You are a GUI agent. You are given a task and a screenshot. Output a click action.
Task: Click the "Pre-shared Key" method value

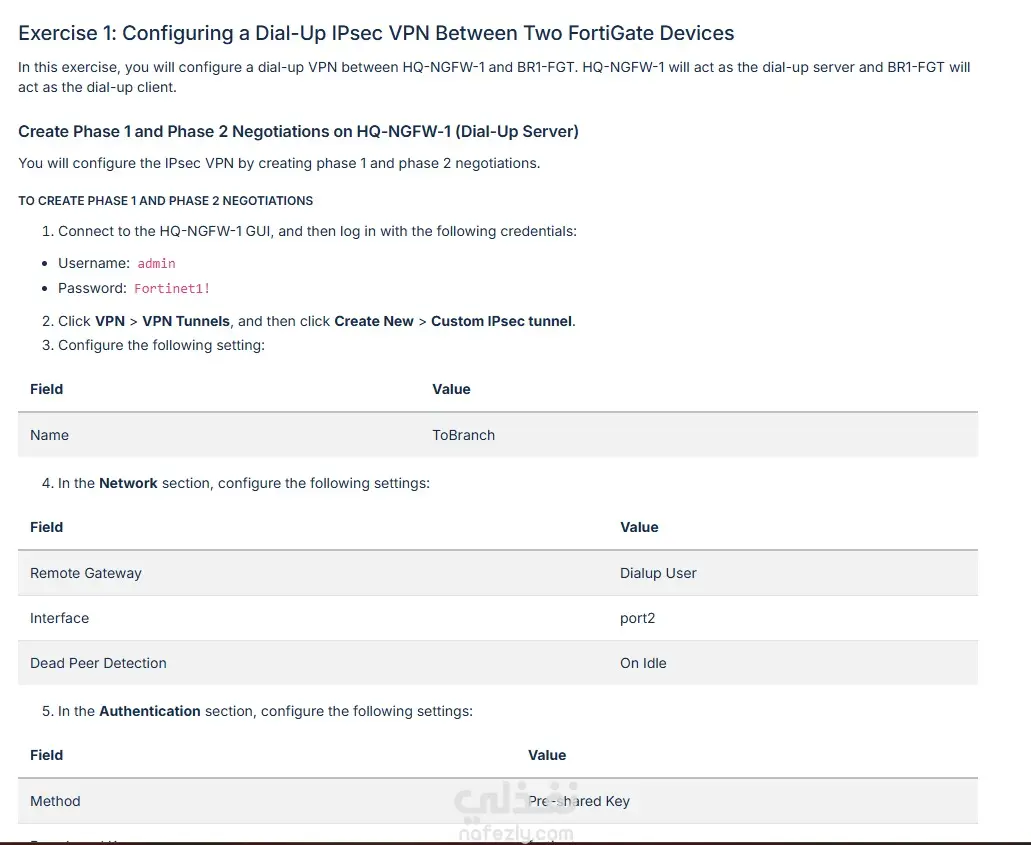pos(579,802)
